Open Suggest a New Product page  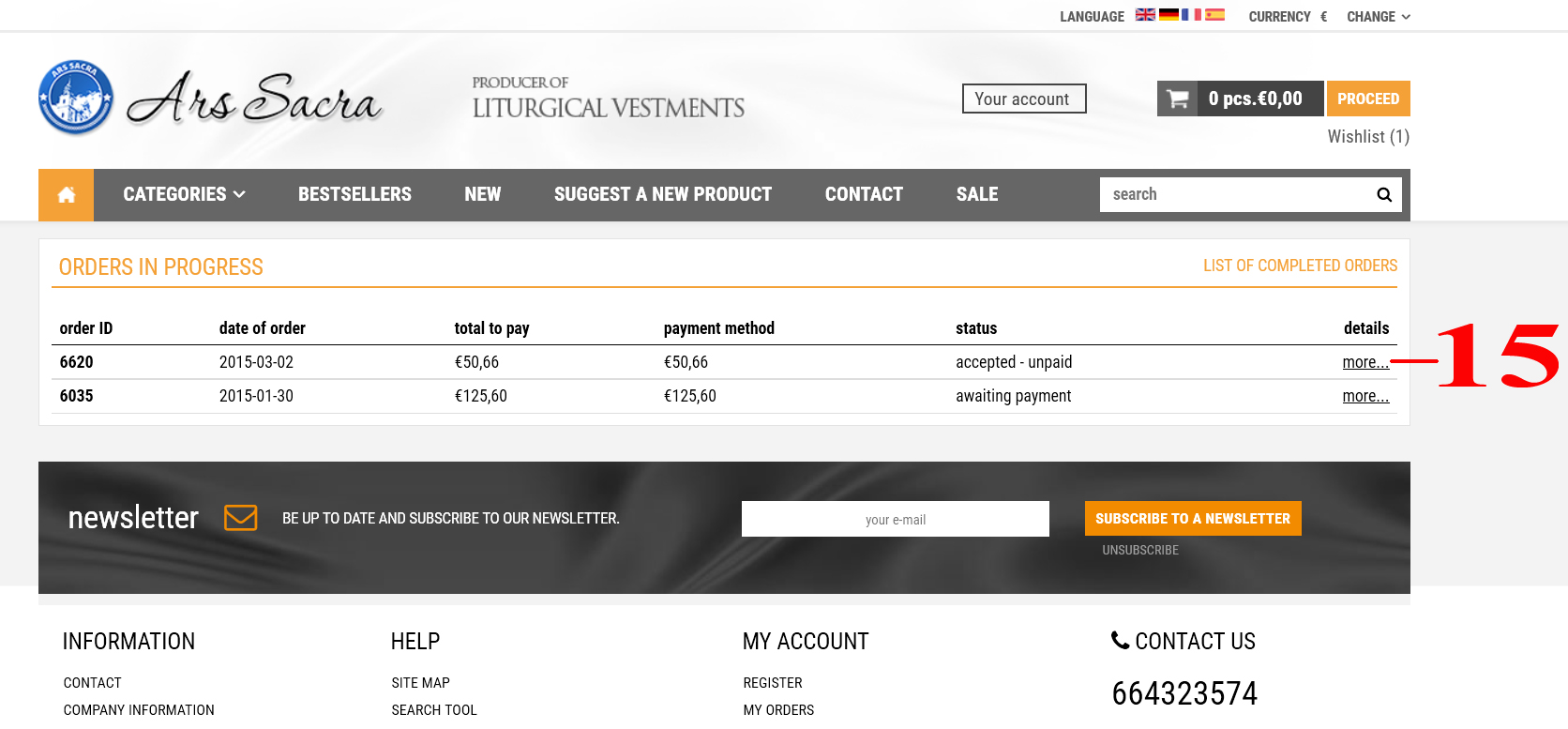click(x=662, y=194)
